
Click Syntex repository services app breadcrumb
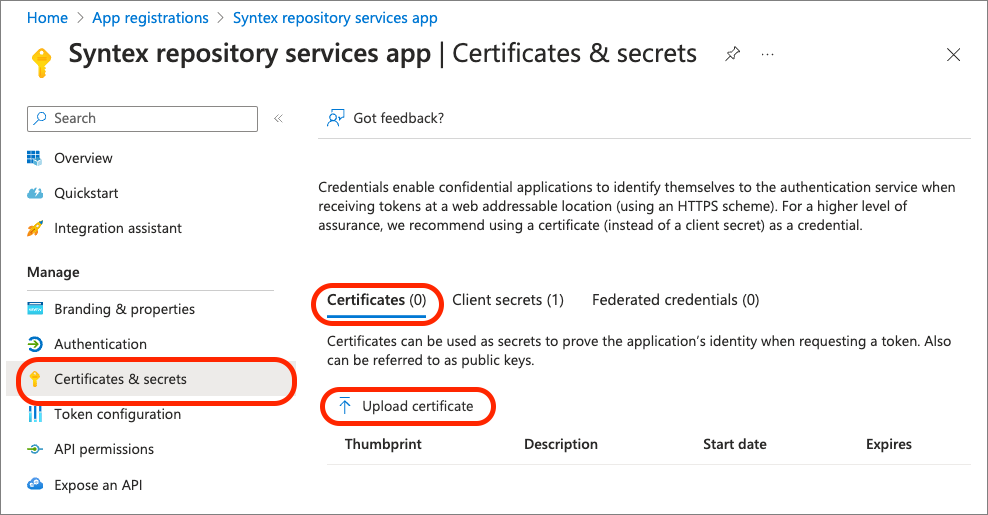(x=335, y=18)
